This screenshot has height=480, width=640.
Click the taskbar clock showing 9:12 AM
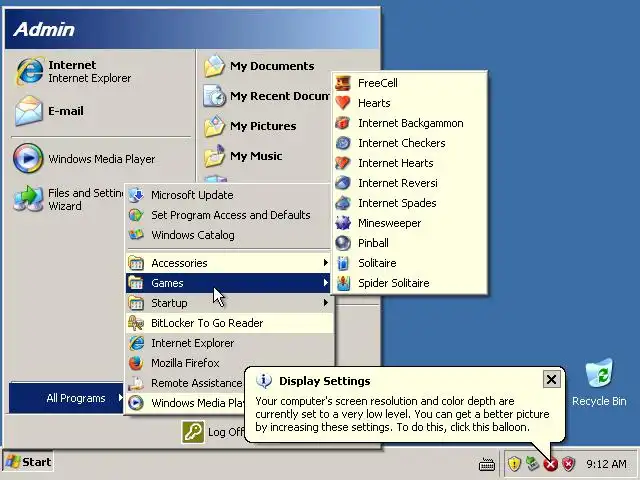pyautogui.click(x=606, y=464)
